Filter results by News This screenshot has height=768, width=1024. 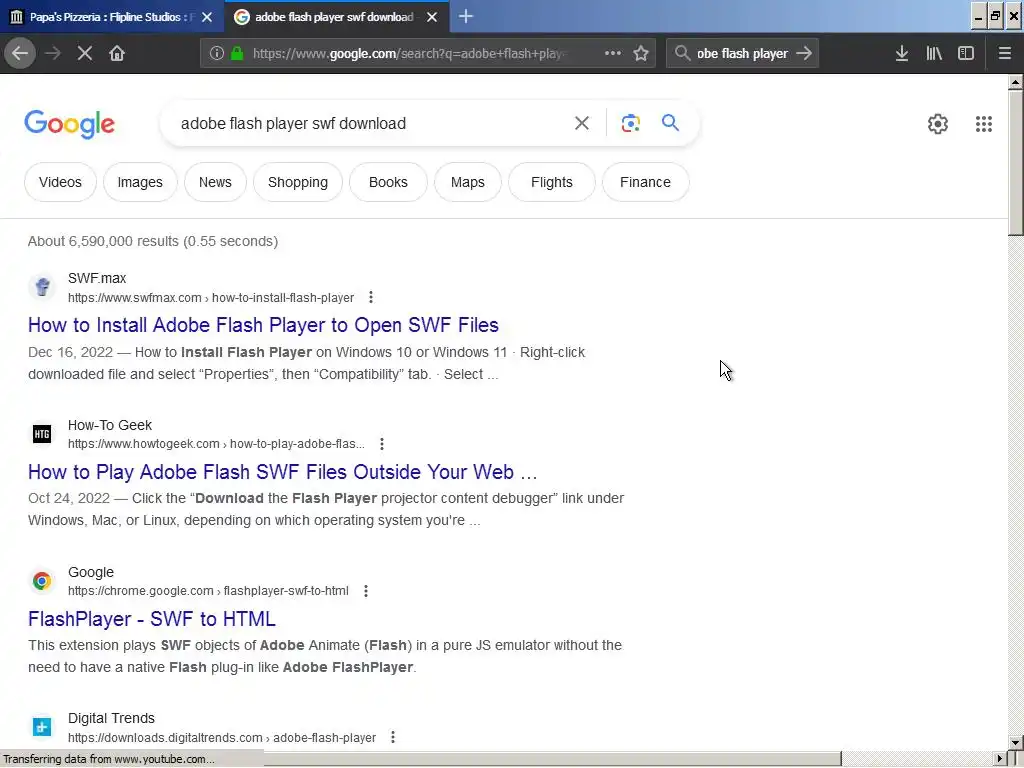click(215, 182)
